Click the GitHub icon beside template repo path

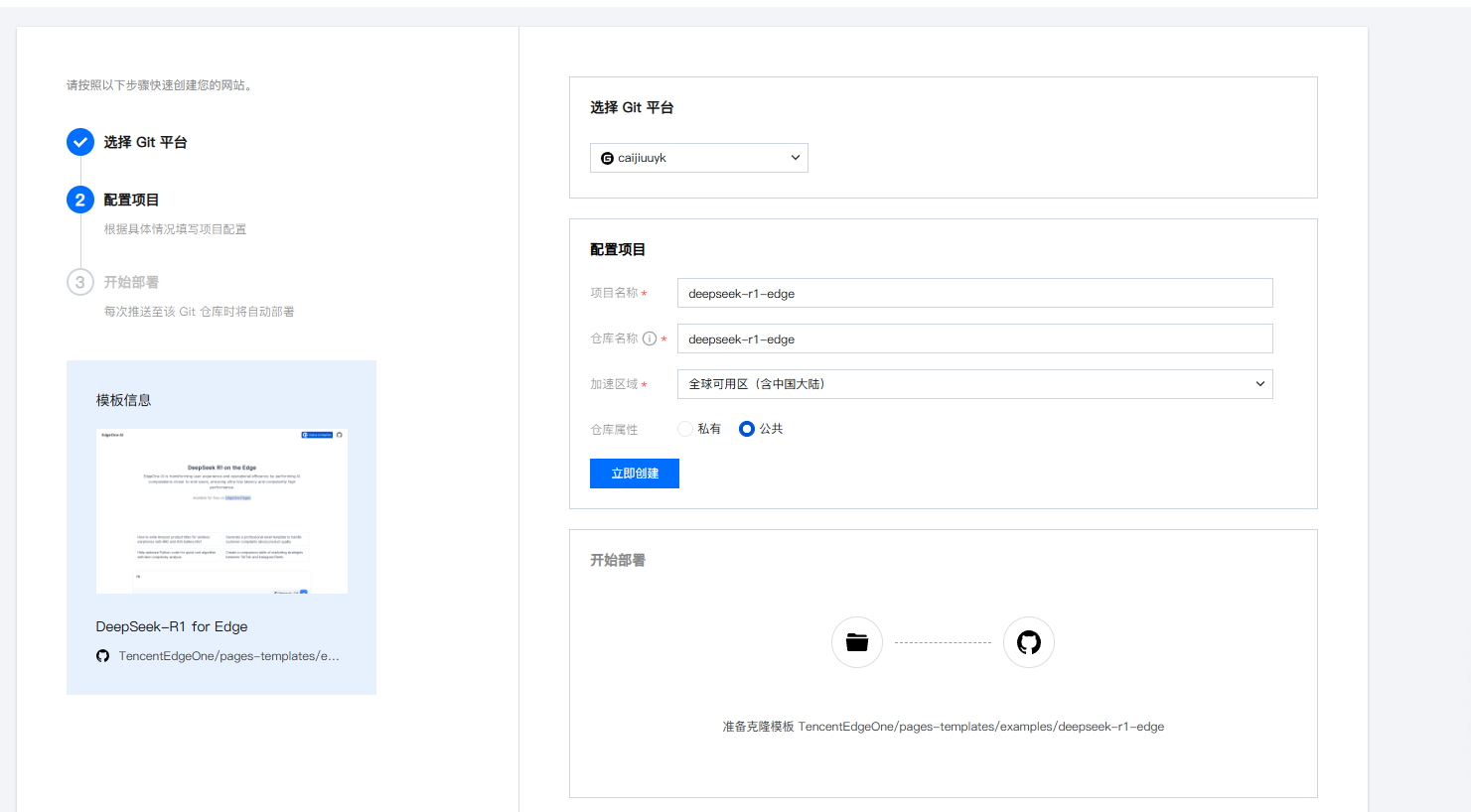[x=102, y=656]
